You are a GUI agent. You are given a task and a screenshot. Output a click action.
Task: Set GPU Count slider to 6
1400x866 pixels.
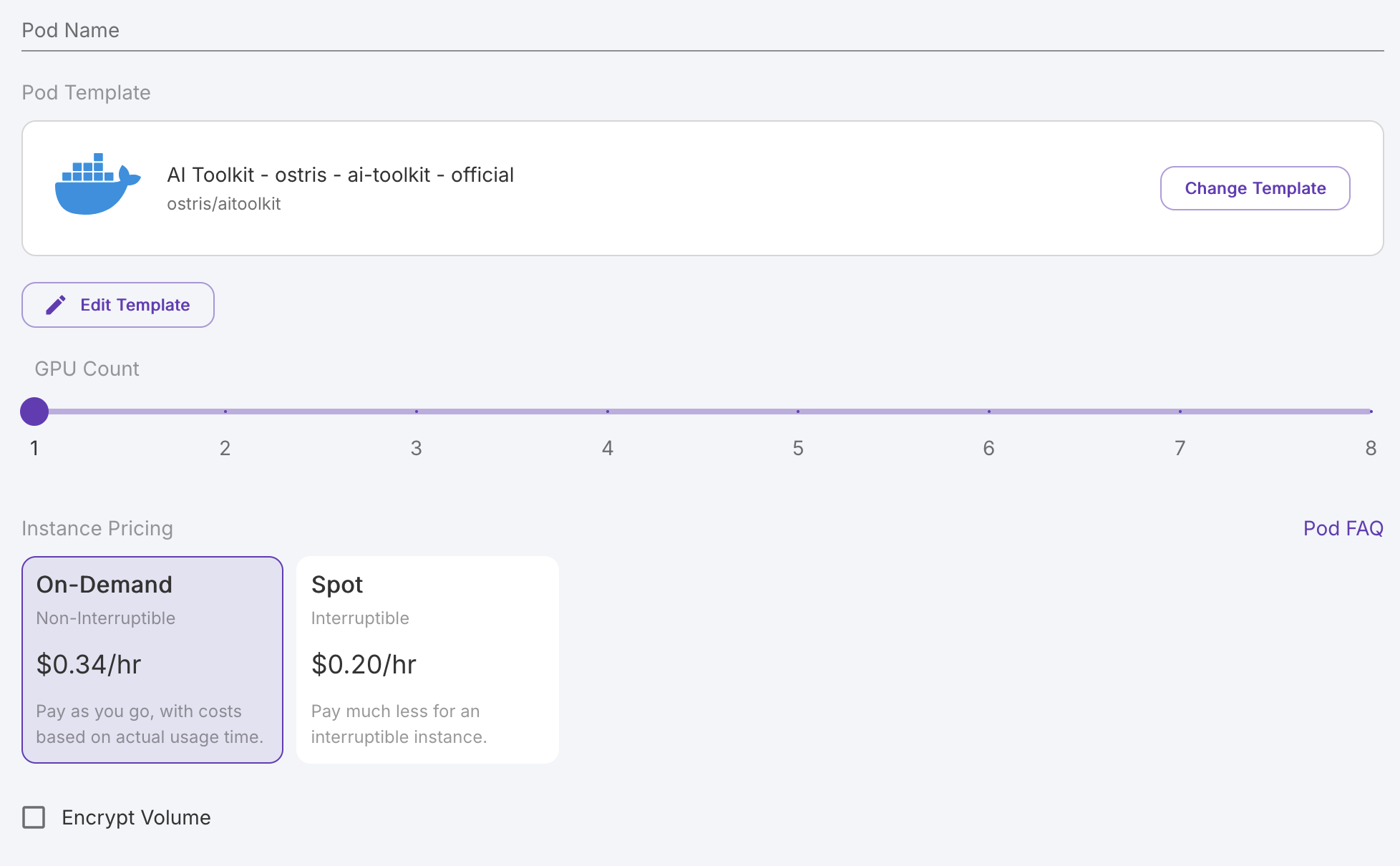tap(989, 412)
